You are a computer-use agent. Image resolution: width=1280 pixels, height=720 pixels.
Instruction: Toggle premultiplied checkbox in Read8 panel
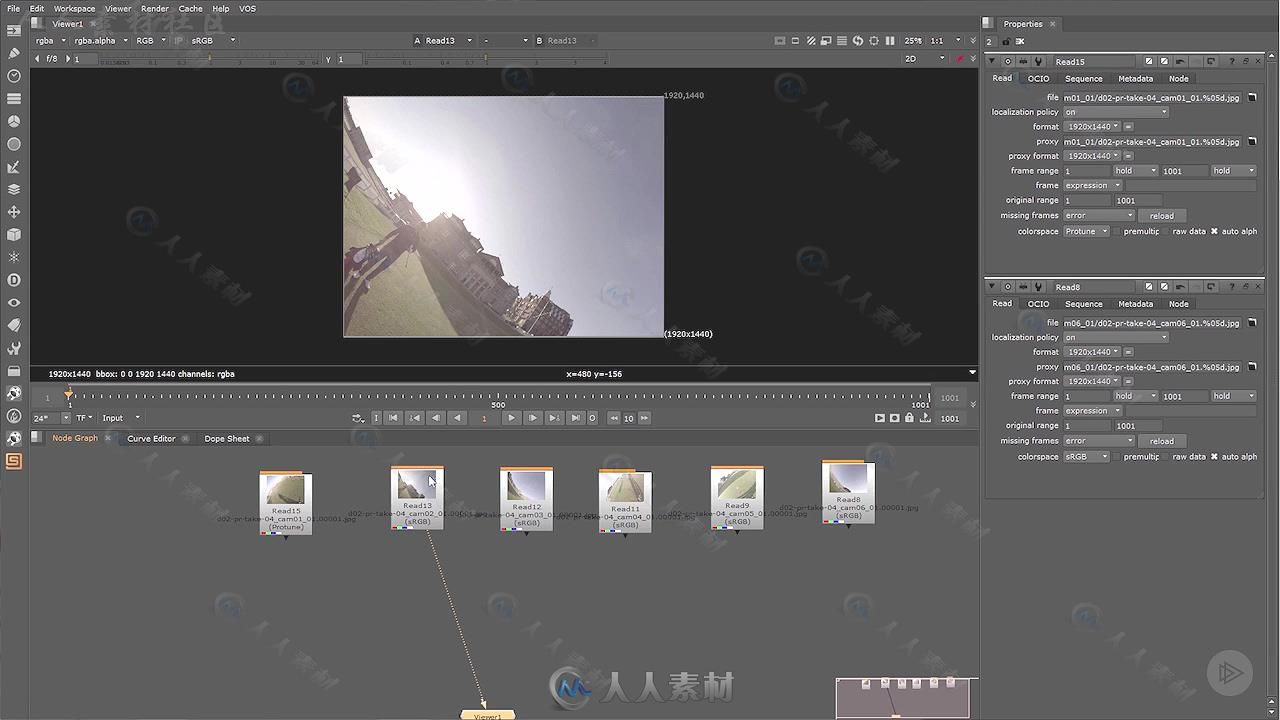coord(1118,457)
